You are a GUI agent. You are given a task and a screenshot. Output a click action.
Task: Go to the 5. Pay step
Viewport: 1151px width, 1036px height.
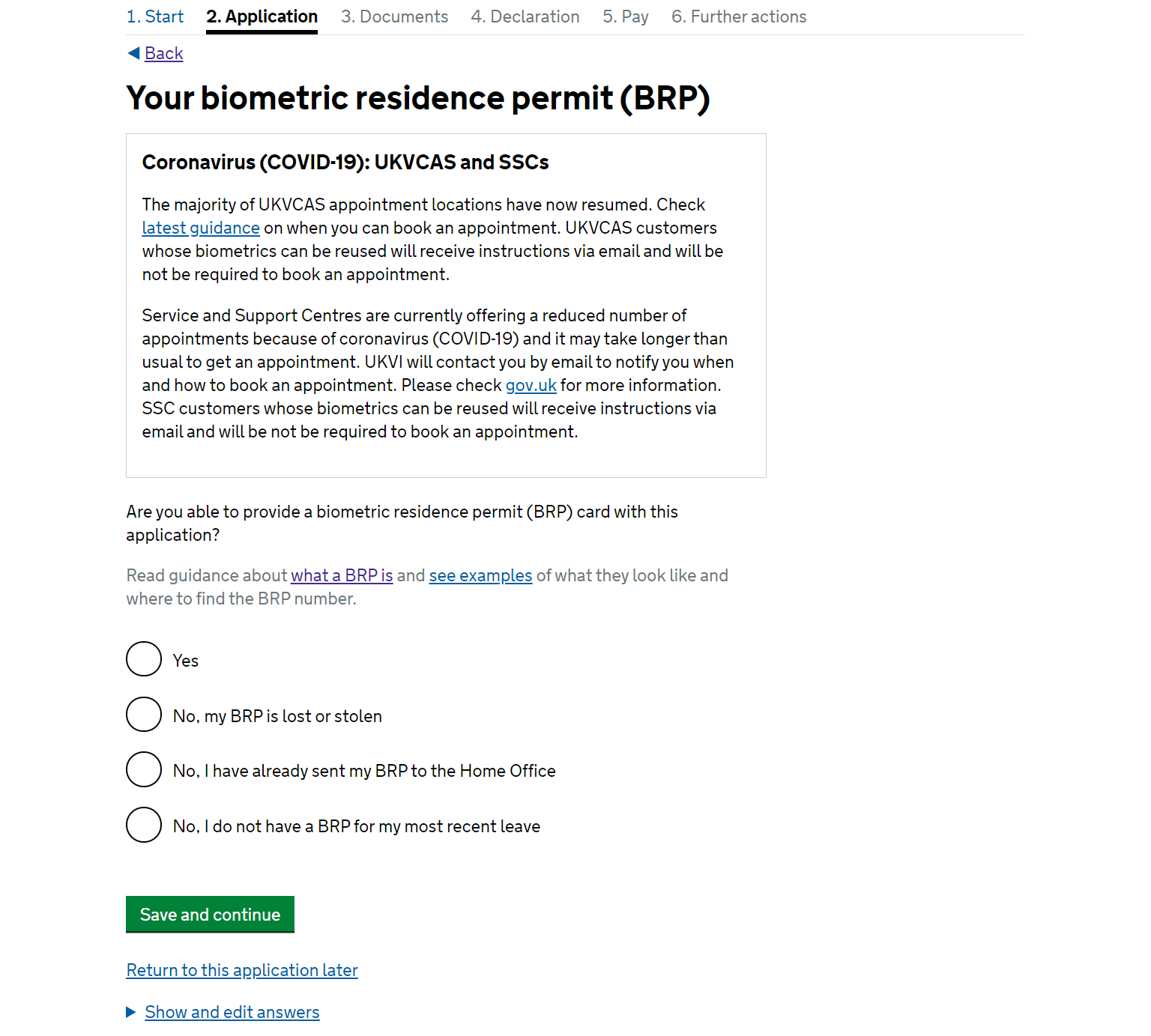pos(625,16)
